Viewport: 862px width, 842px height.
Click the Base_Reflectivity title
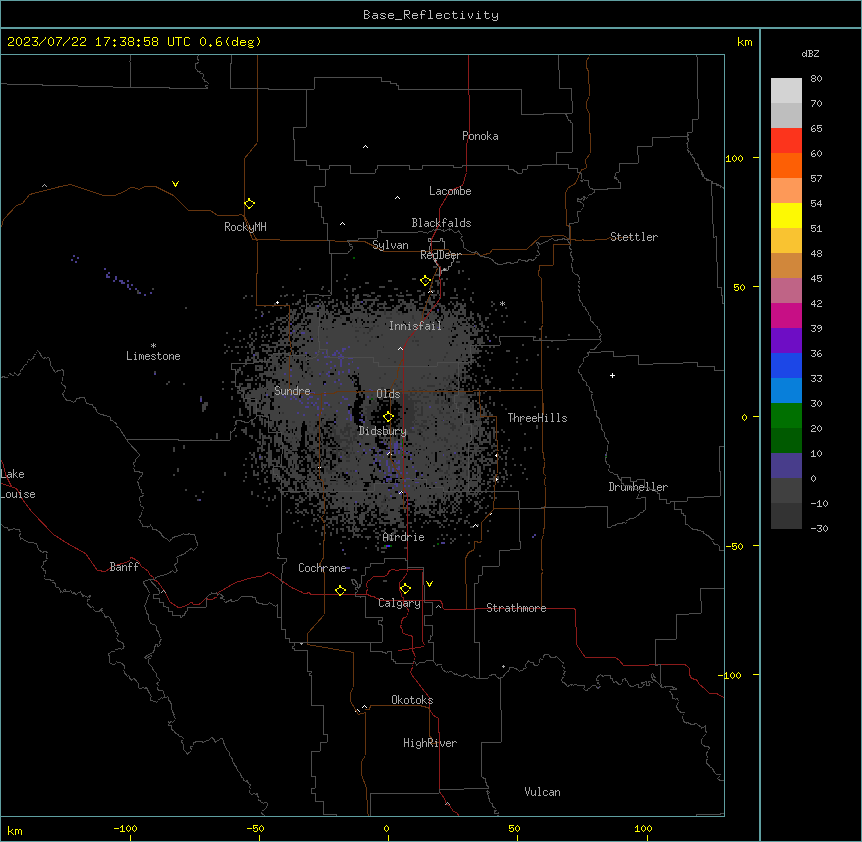pos(431,15)
